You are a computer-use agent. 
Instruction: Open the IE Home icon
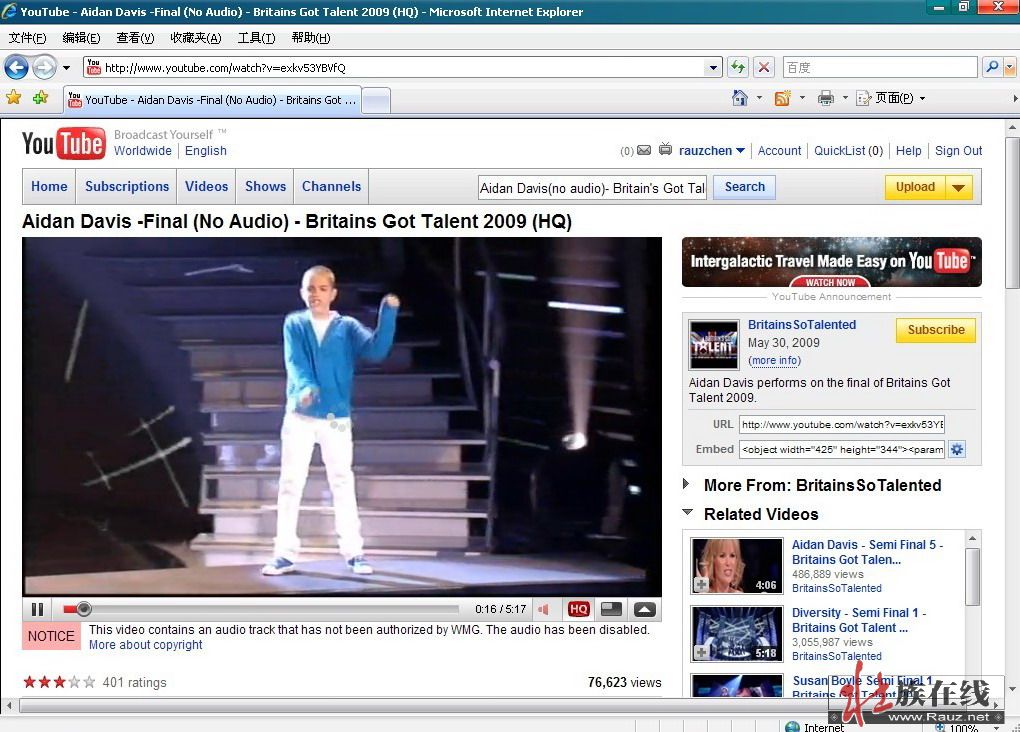tap(740, 98)
